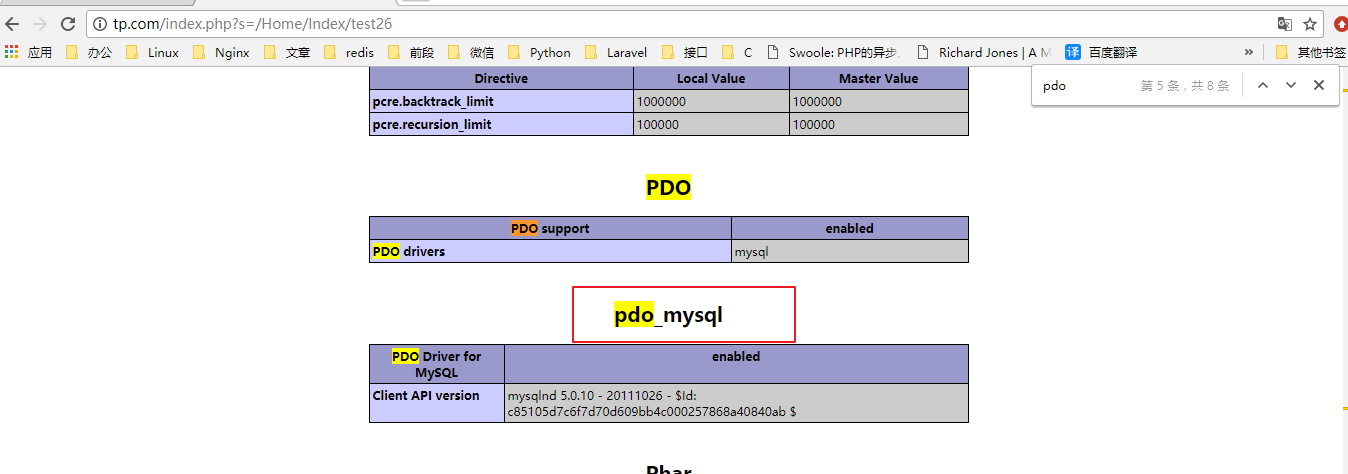
Task: Click the find-in-page search field
Action: pos(1085,86)
